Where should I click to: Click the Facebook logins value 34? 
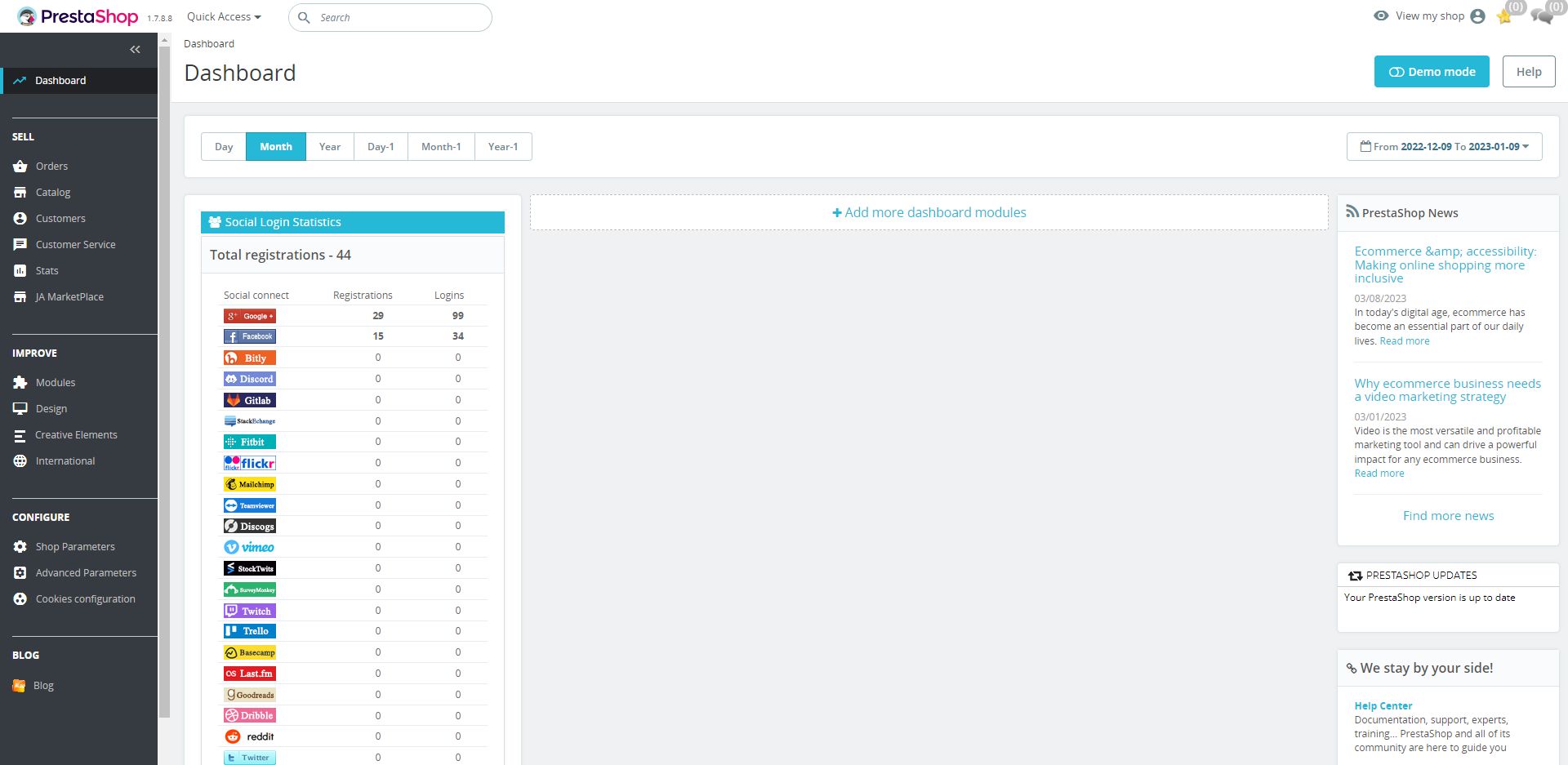(458, 336)
